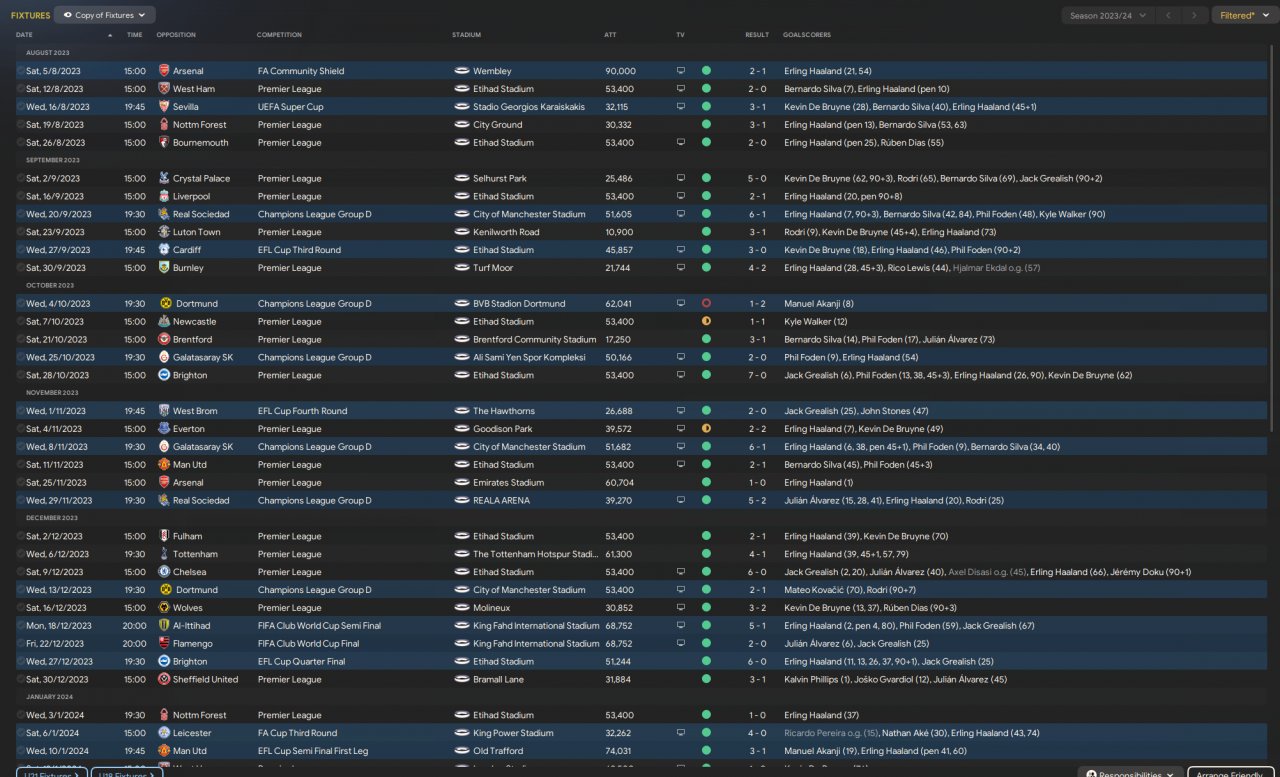Click the Flamengo club badge
The height and width of the screenshot is (777, 1280).
[164, 644]
